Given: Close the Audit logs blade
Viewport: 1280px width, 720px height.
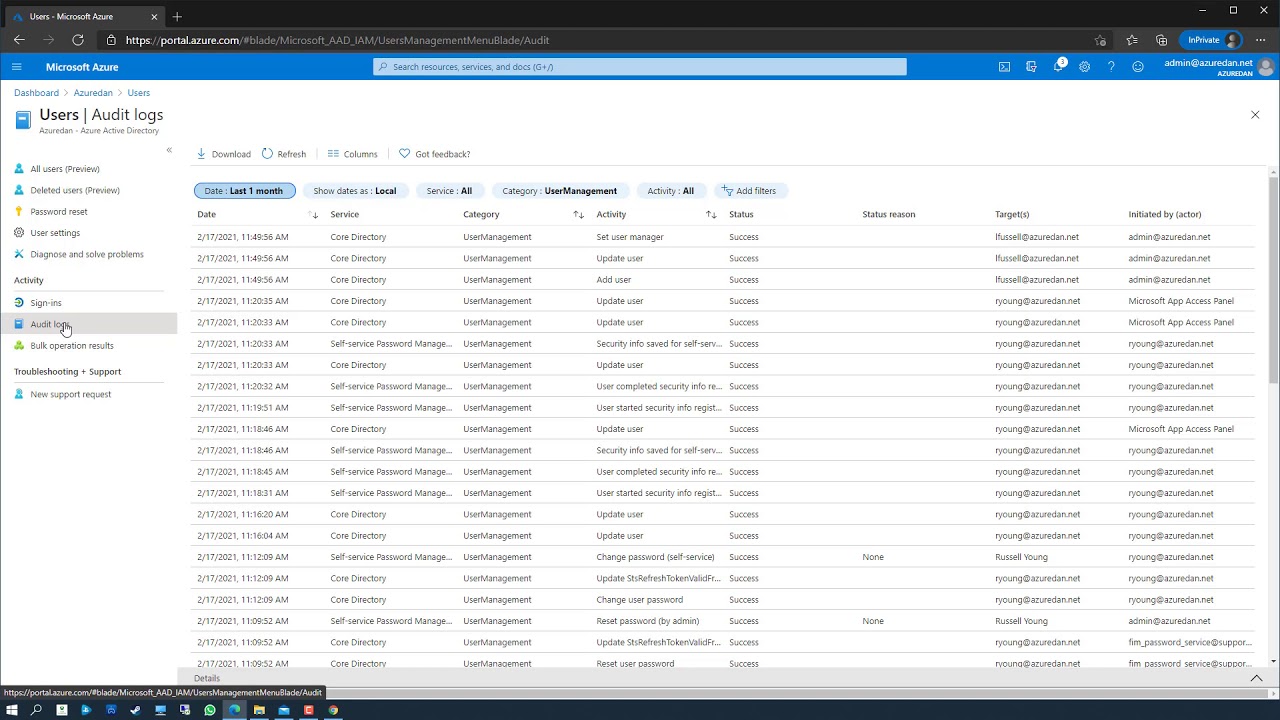Looking at the screenshot, I should (1255, 115).
